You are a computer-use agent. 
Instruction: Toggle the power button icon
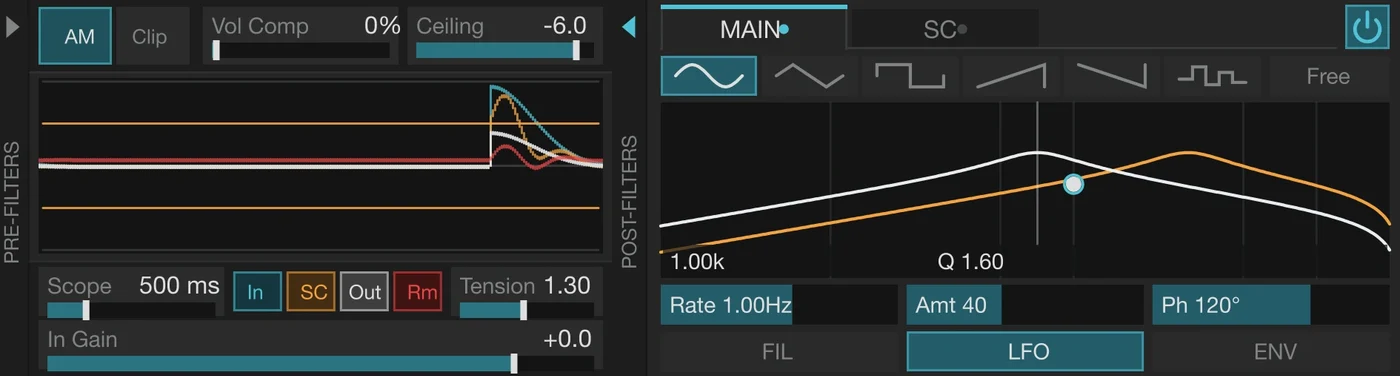pos(1367,27)
